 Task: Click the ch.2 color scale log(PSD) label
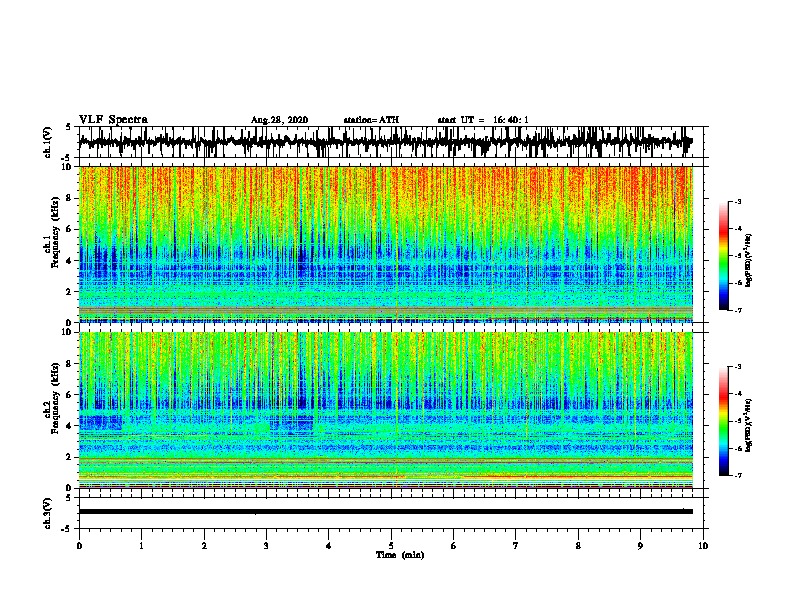click(x=748, y=426)
